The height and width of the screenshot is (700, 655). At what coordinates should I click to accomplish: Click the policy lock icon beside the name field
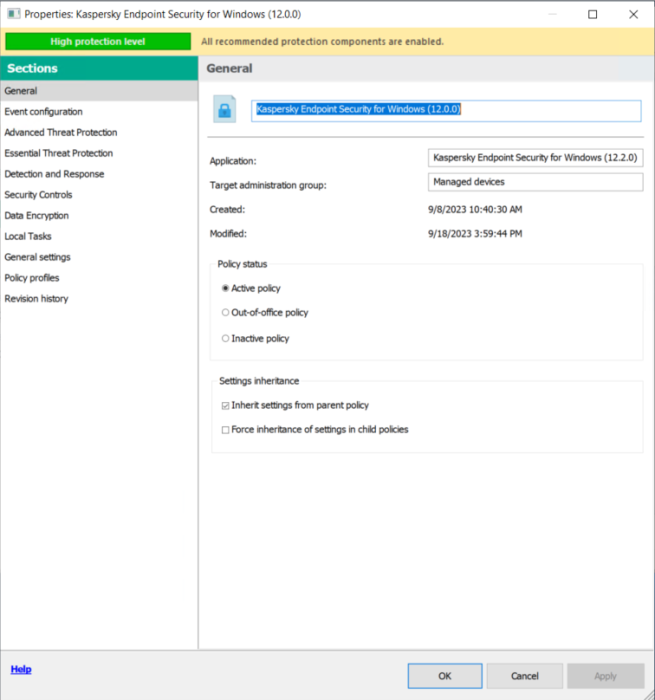225,109
